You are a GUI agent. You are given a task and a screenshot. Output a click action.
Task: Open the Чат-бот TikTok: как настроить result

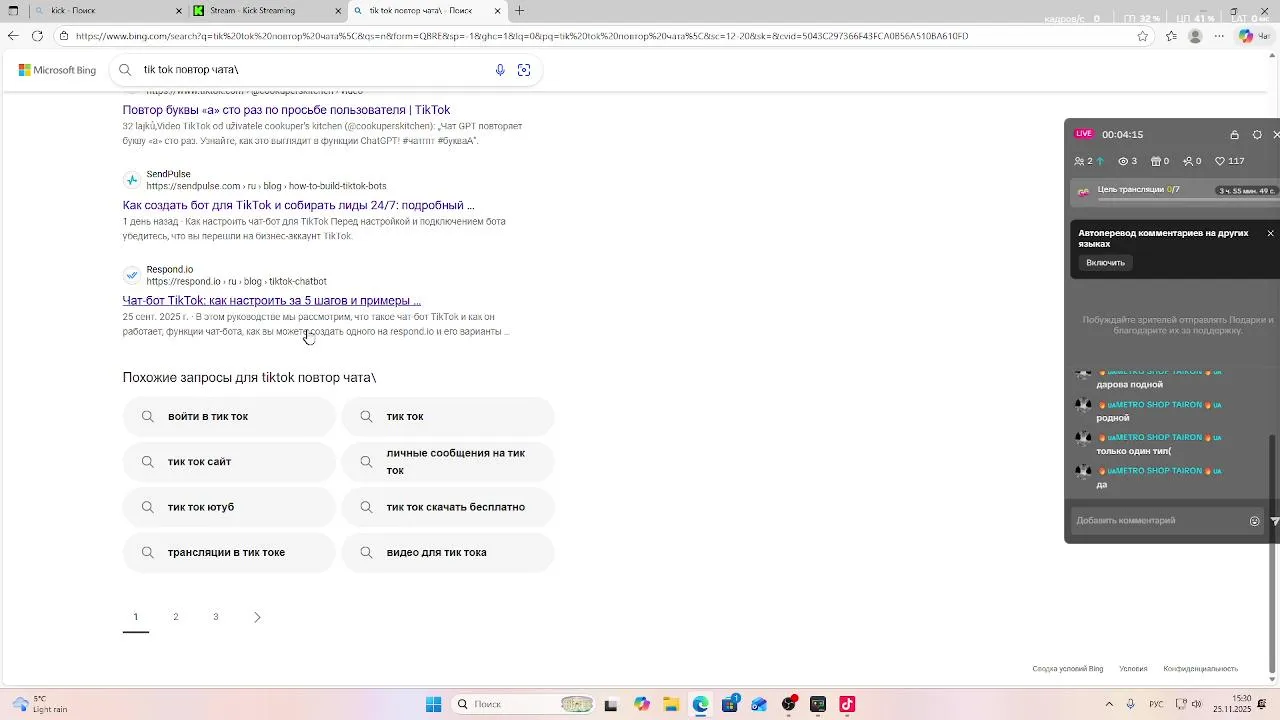pos(271,300)
